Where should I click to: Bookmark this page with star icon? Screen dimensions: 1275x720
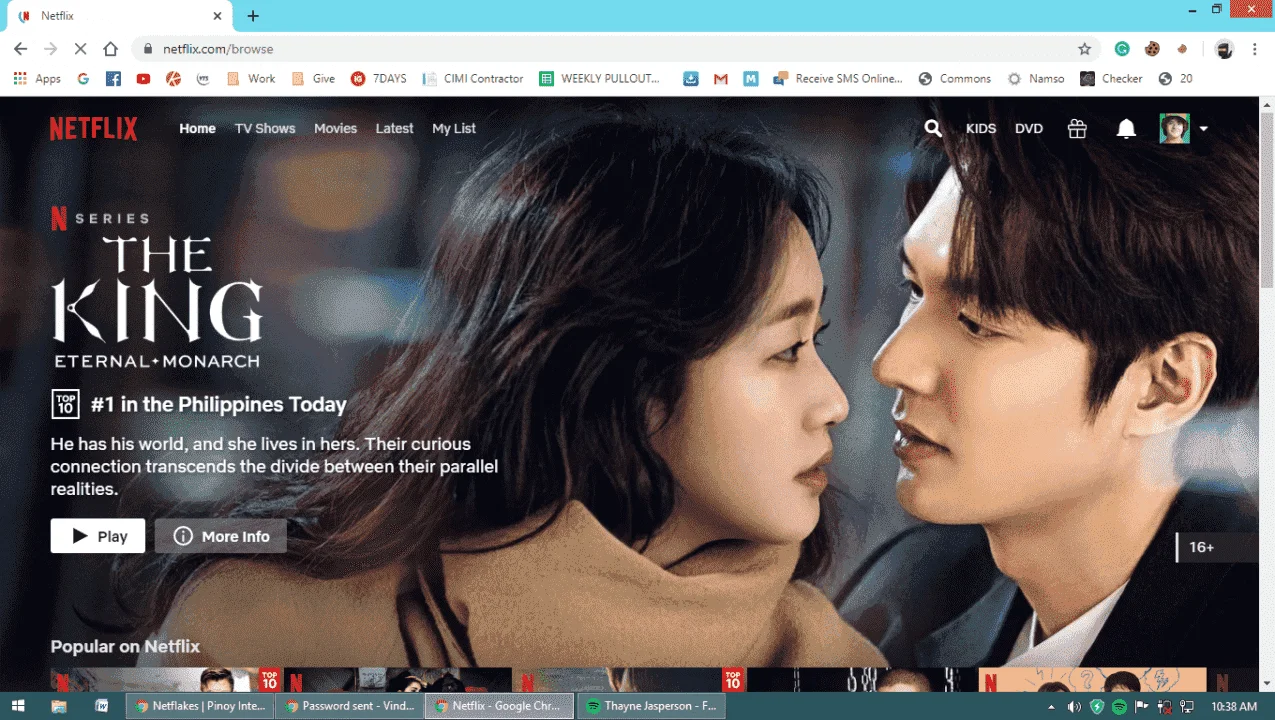(x=1084, y=49)
